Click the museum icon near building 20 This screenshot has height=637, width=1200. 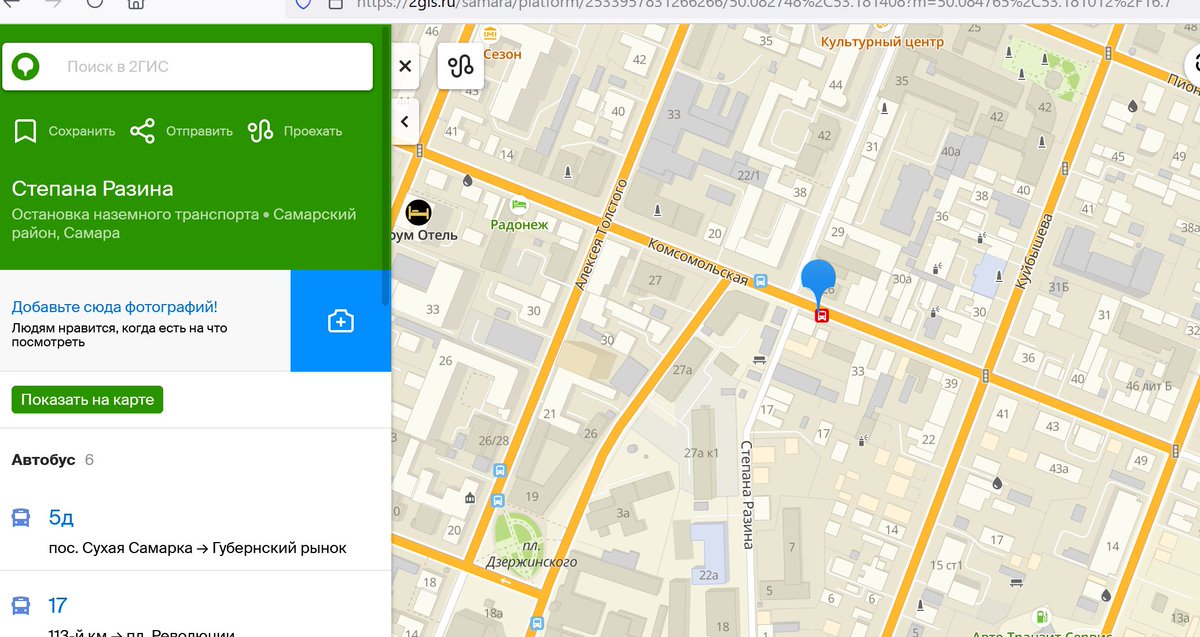coord(470,498)
